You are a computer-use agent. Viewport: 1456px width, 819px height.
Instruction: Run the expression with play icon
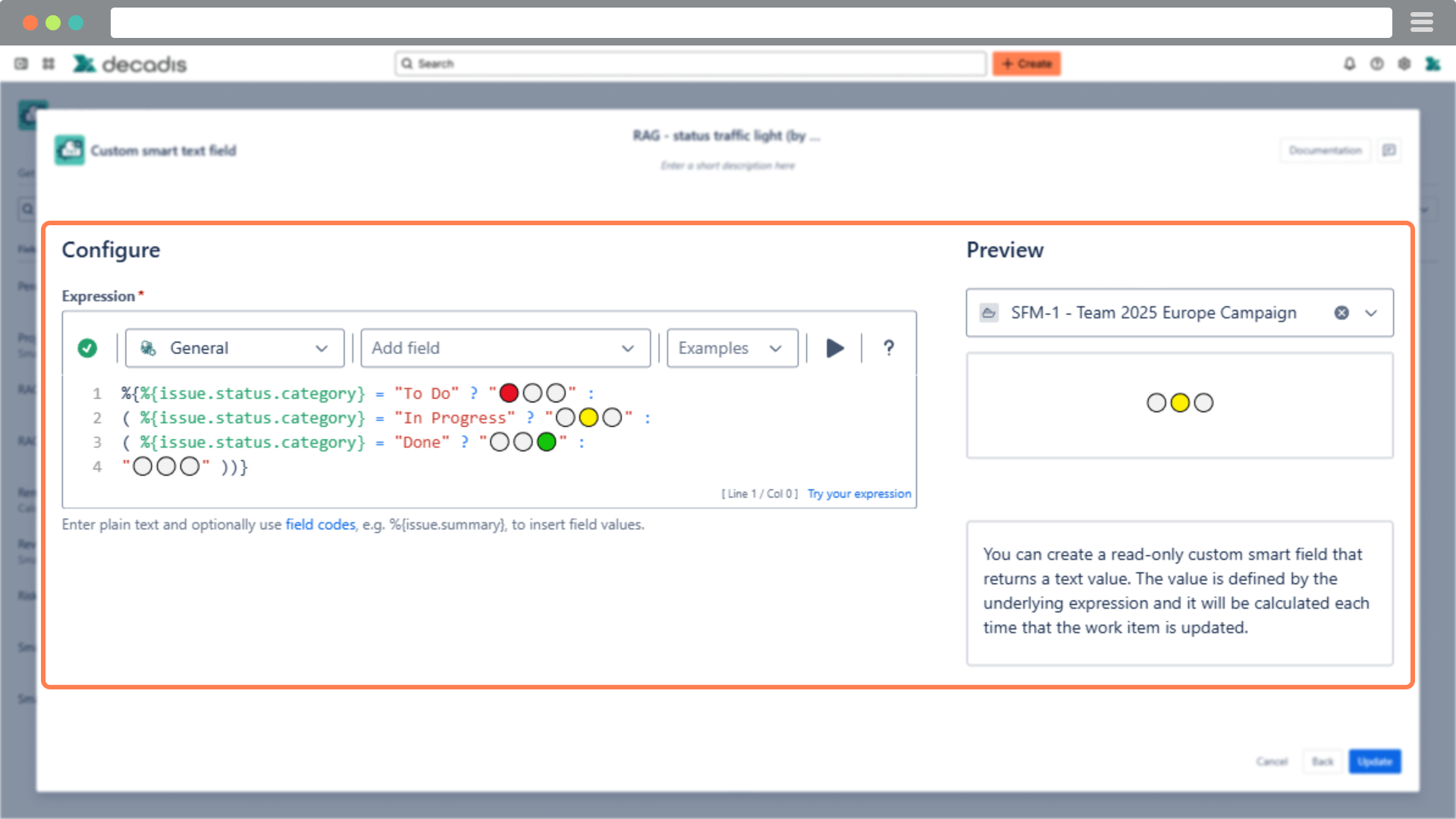coord(834,348)
